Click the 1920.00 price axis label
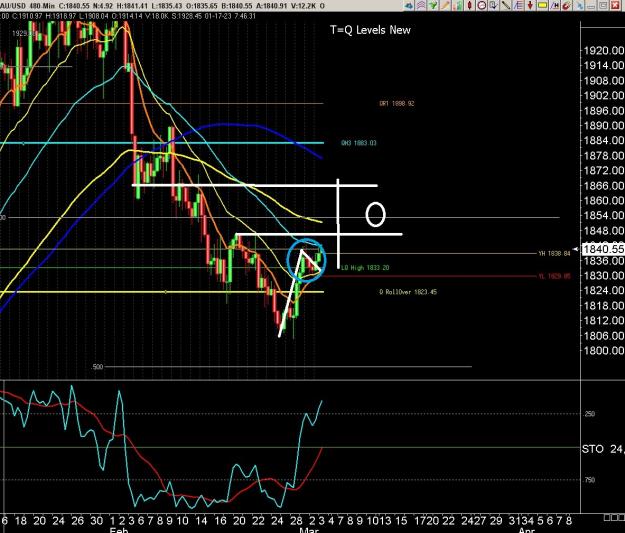This screenshot has height=533, width=625. [x=603, y=50]
